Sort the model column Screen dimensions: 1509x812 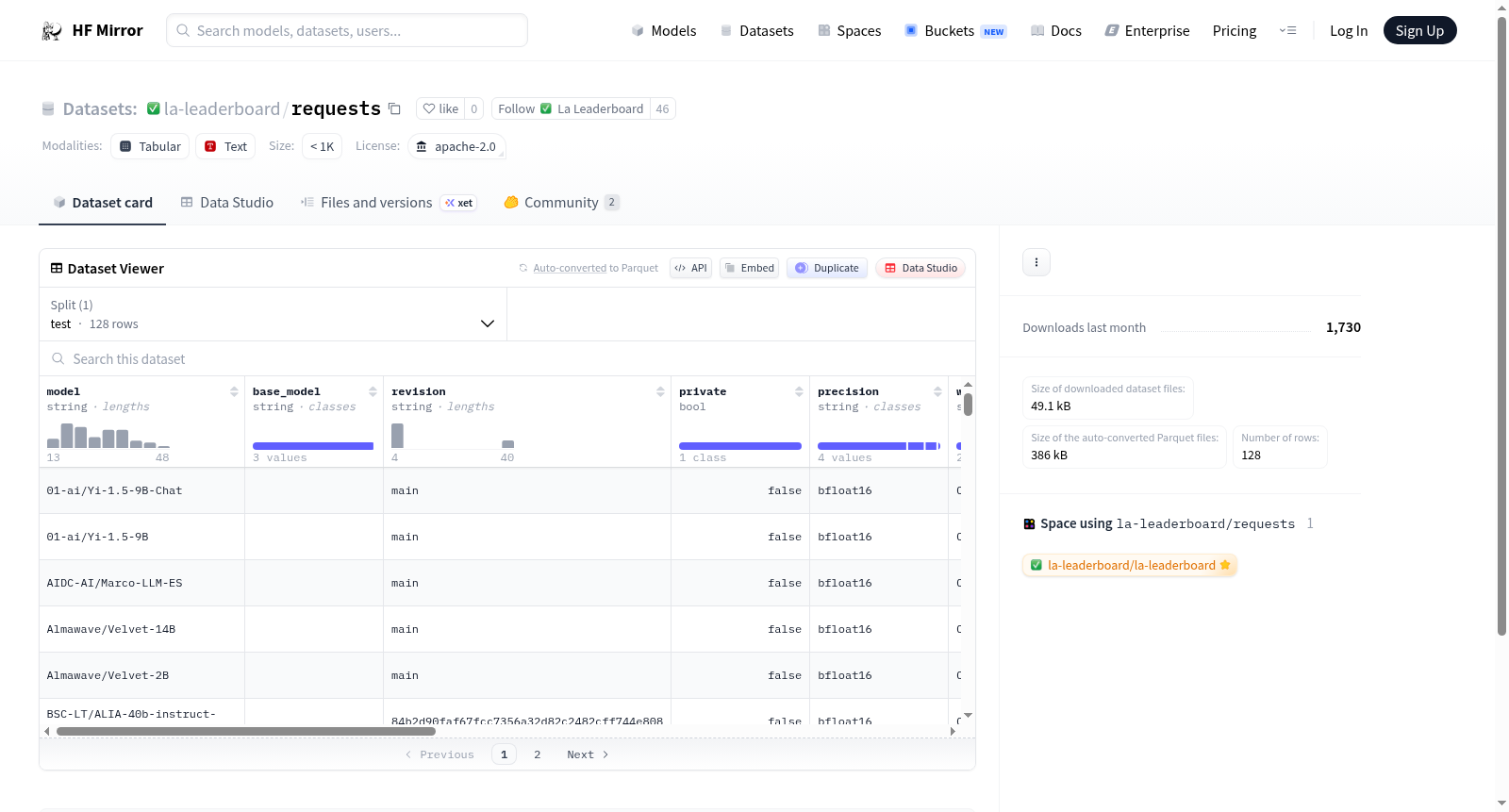[234, 391]
